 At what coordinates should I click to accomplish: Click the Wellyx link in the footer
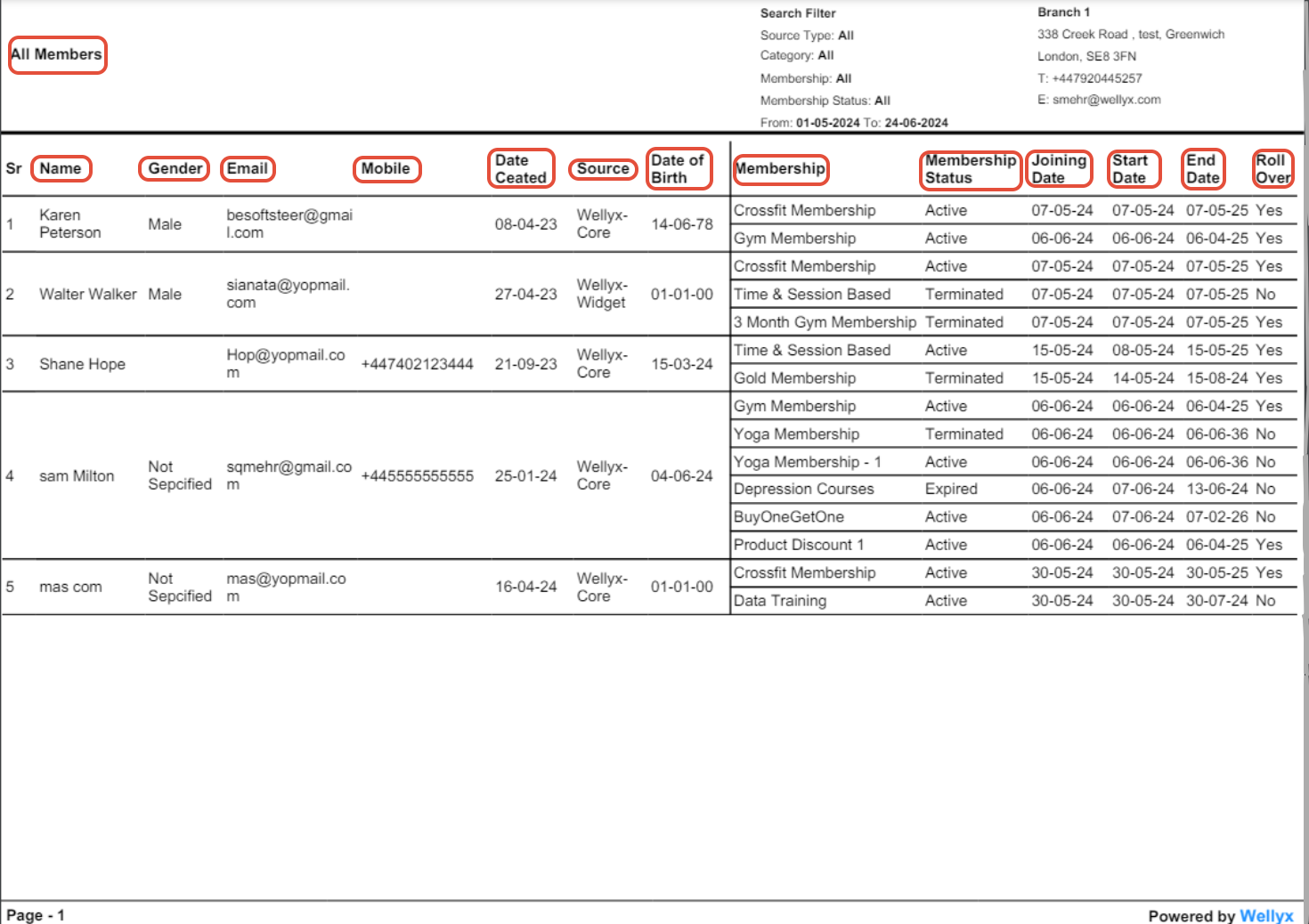click(x=1266, y=915)
